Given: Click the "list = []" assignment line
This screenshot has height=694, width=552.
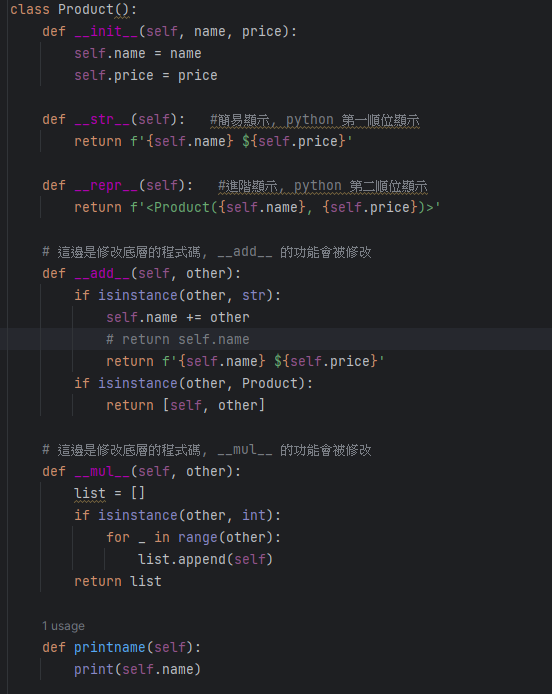Looking at the screenshot, I should tap(109, 494).
